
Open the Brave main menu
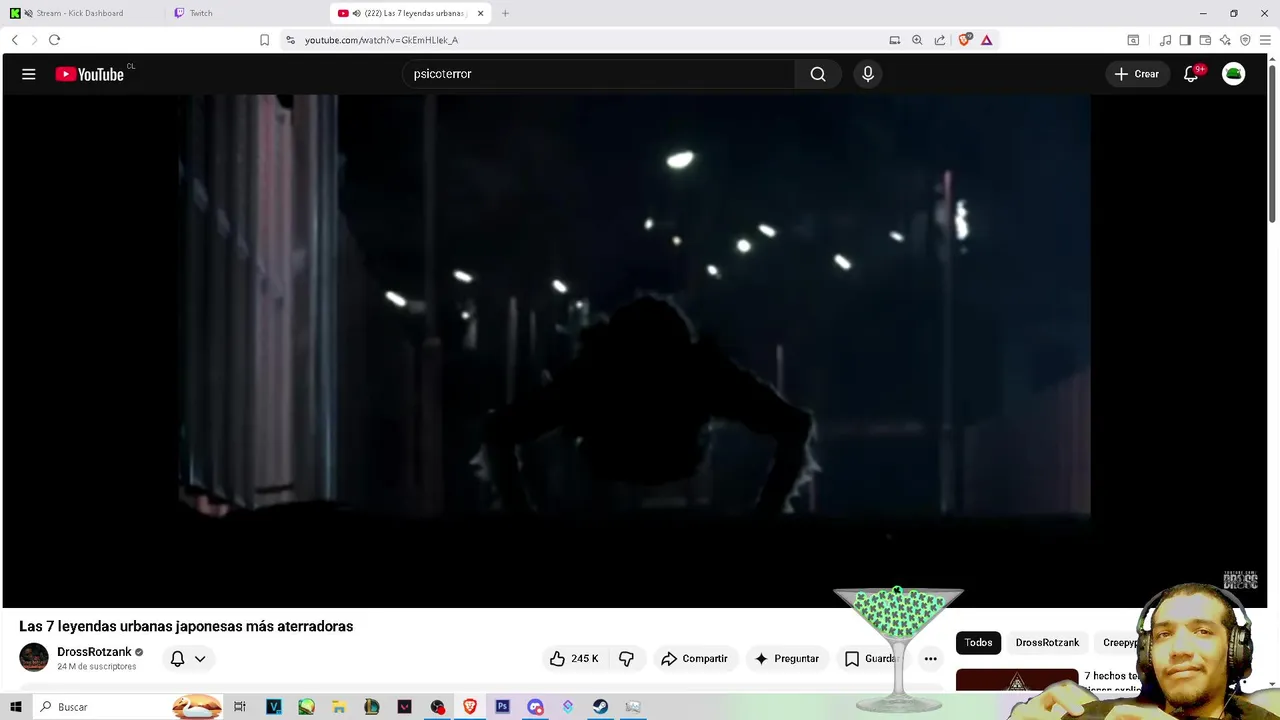pyautogui.click(x=1266, y=40)
